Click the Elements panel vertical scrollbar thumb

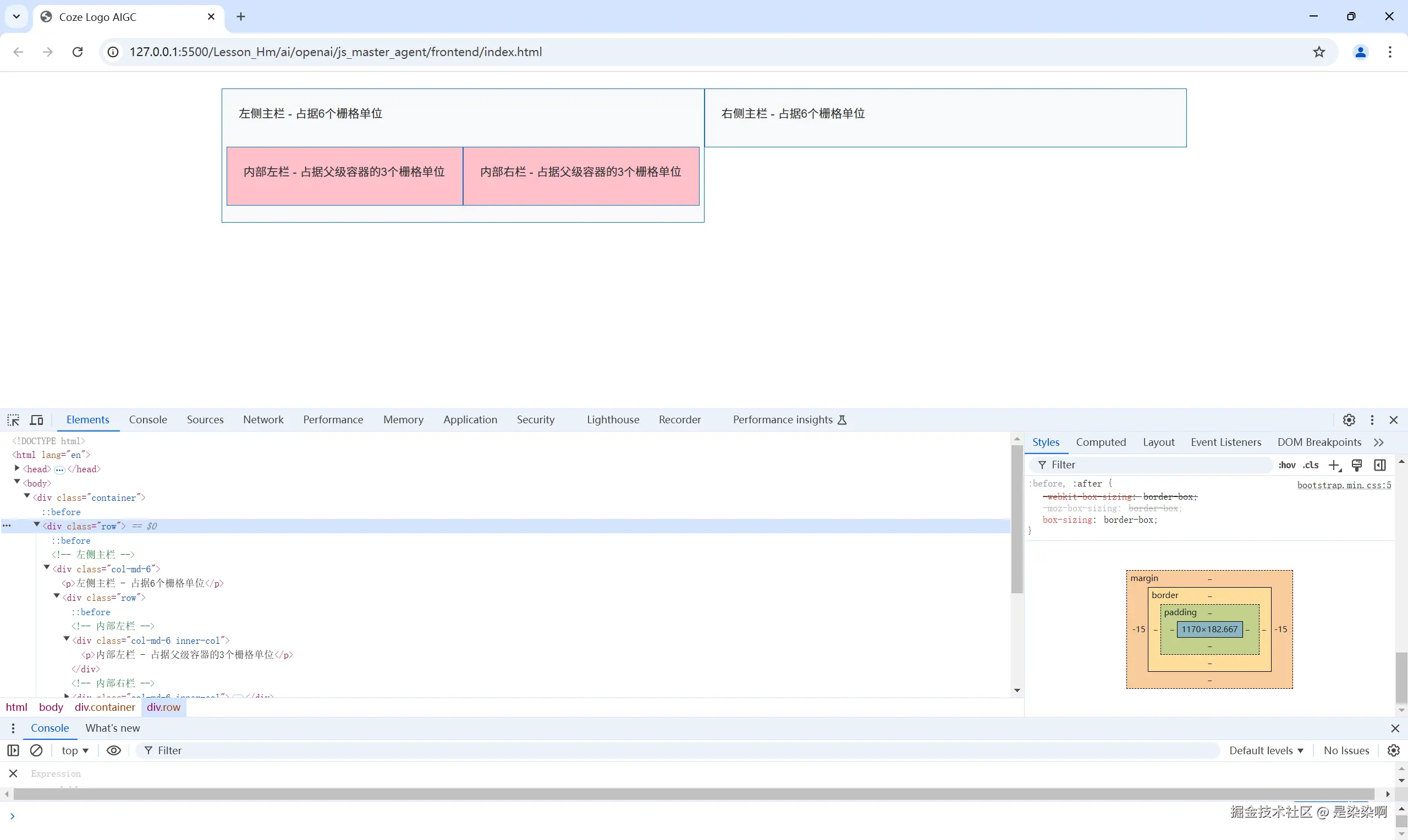tap(1017, 520)
